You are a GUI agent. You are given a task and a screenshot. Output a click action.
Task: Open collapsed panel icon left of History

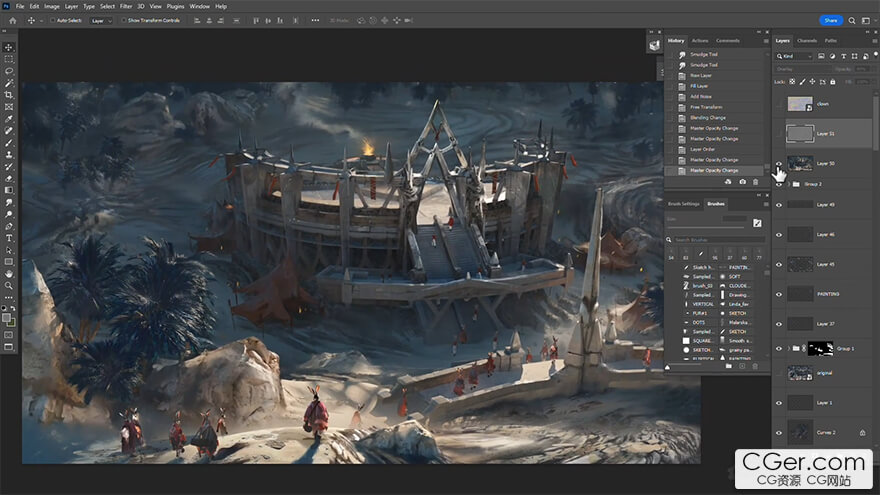[654, 45]
